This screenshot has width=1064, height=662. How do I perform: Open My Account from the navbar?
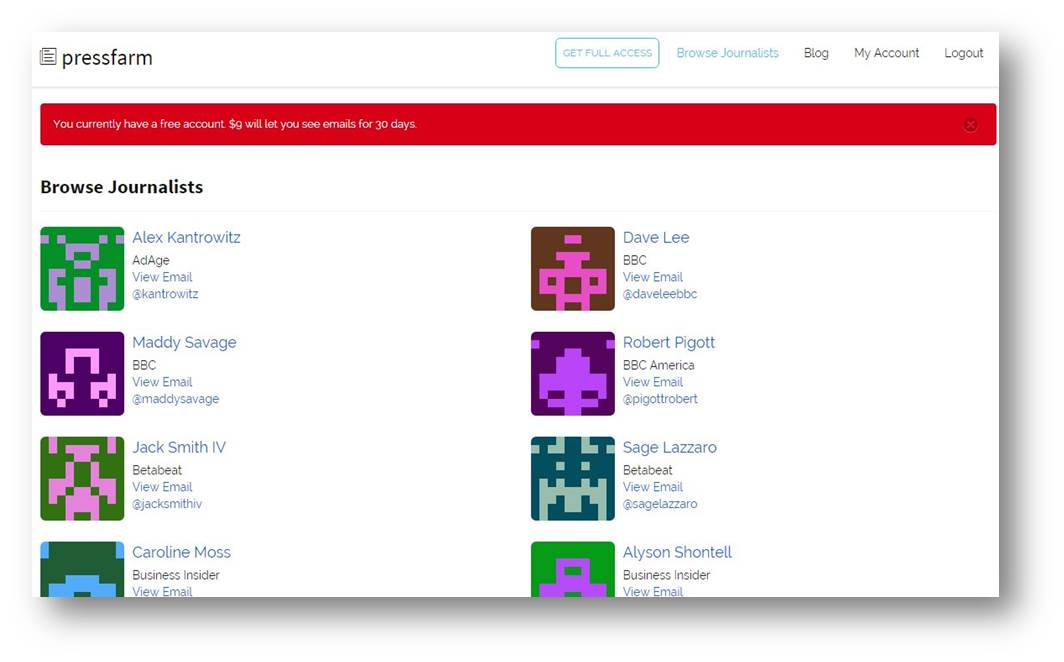coord(886,53)
